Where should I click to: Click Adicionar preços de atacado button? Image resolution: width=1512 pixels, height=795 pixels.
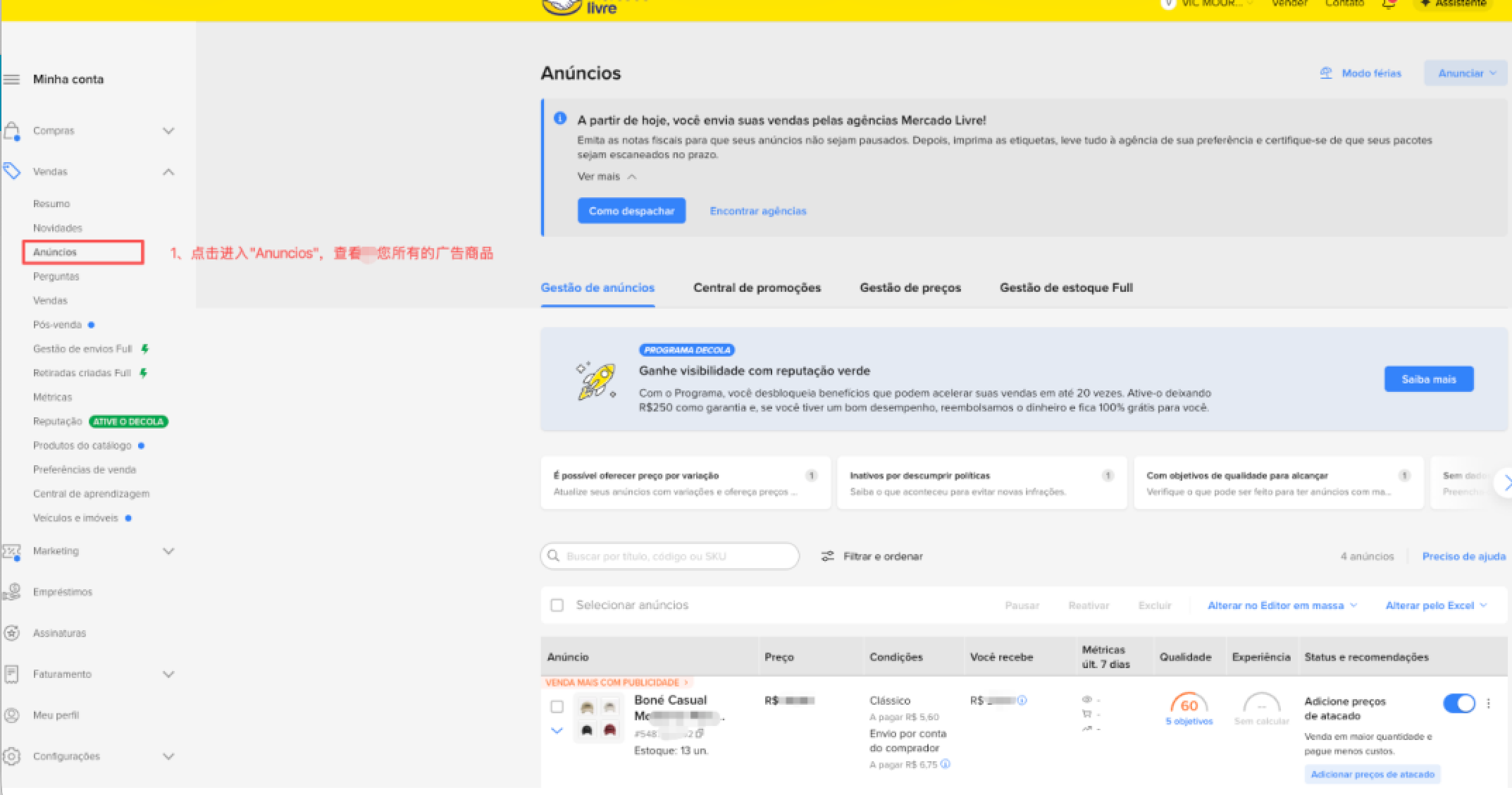(x=1372, y=774)
